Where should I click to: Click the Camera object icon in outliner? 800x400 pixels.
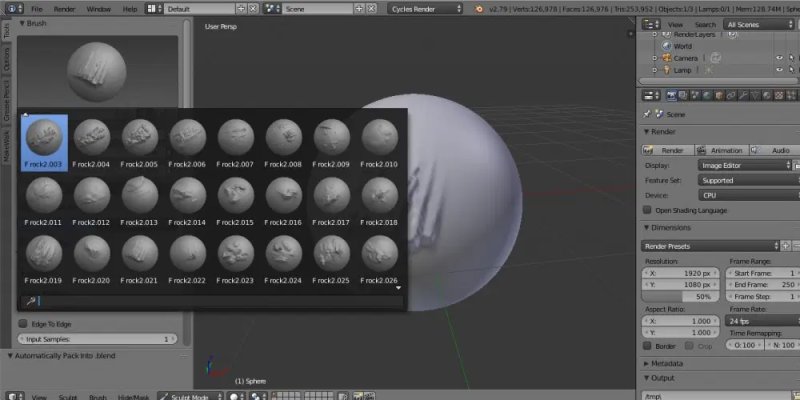coord(667,58)
